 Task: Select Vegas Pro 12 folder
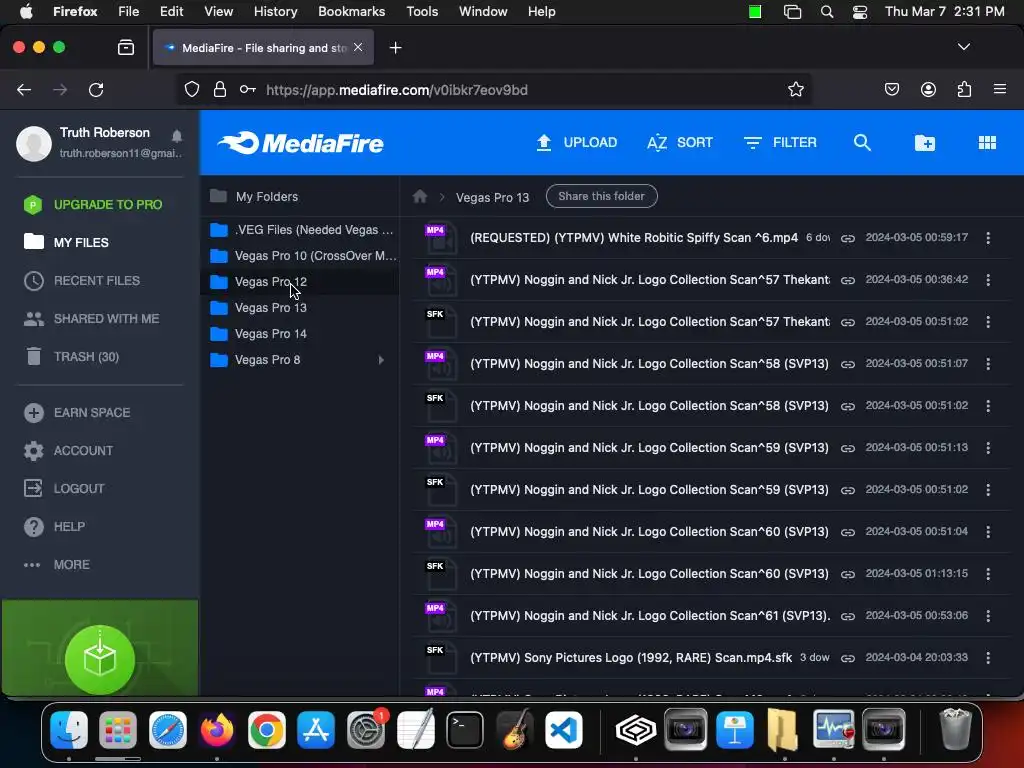(x=300, y=281)
